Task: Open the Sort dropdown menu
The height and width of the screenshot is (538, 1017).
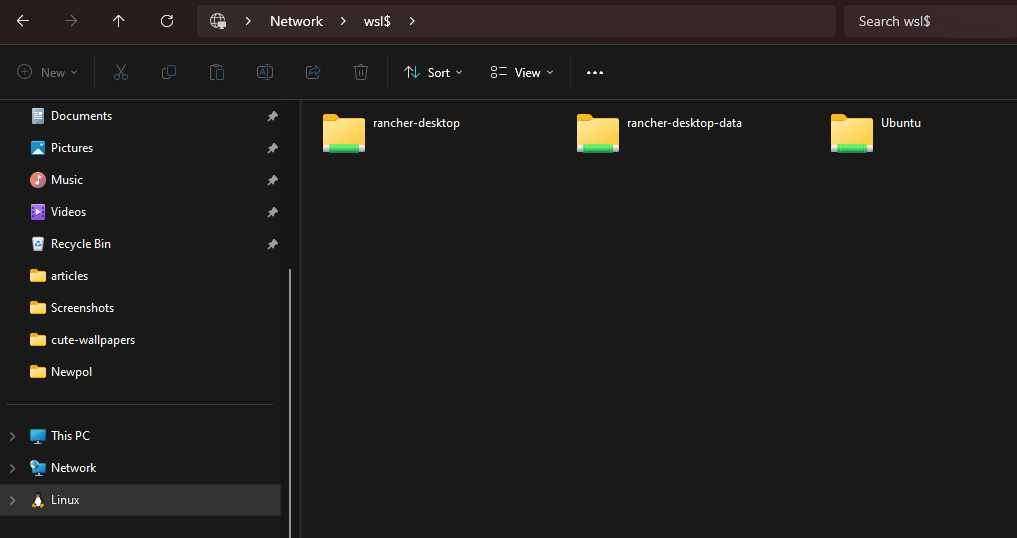Action: coord(433,72)
